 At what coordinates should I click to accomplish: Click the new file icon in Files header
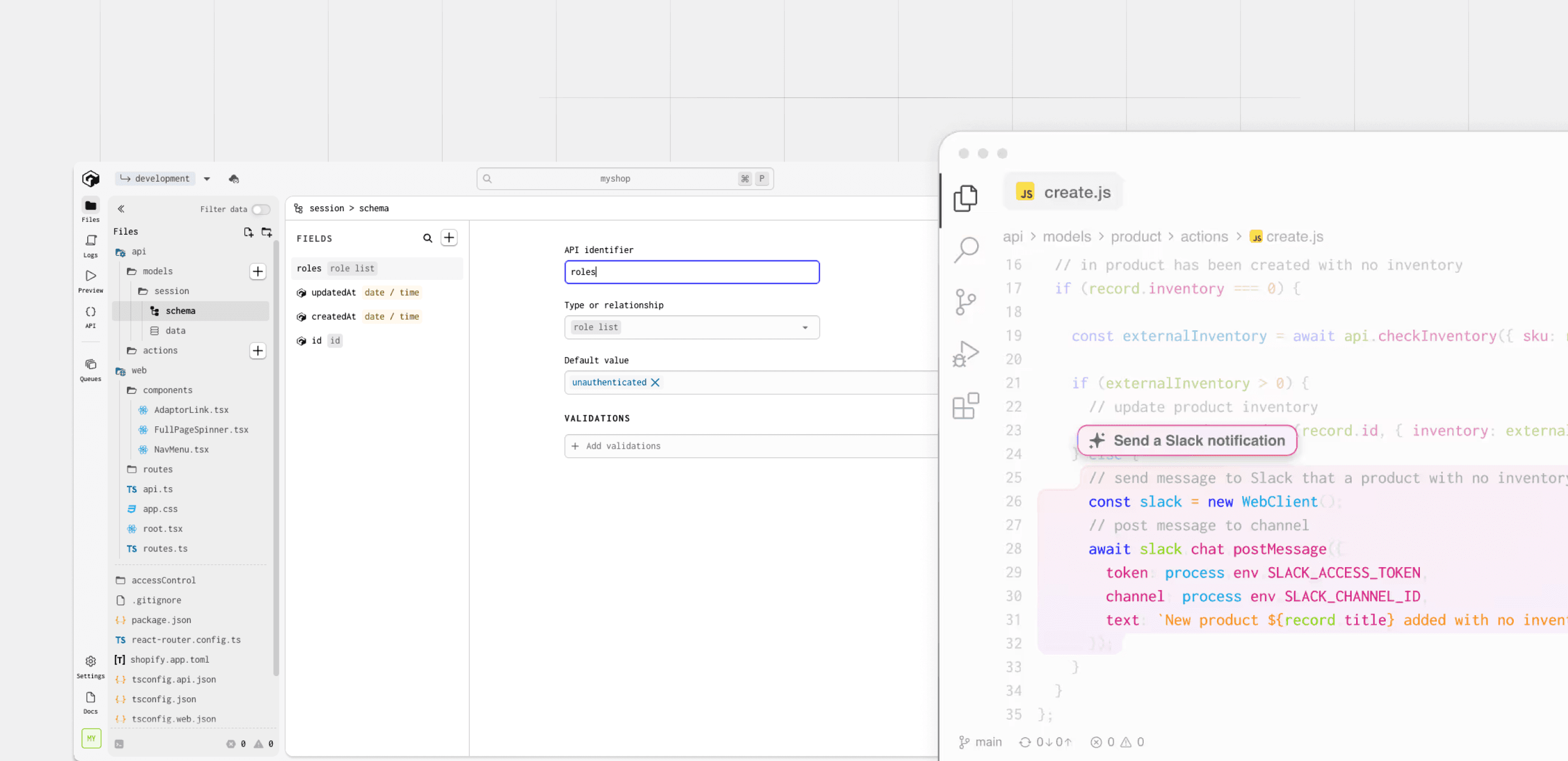click(x=248, y=232)
